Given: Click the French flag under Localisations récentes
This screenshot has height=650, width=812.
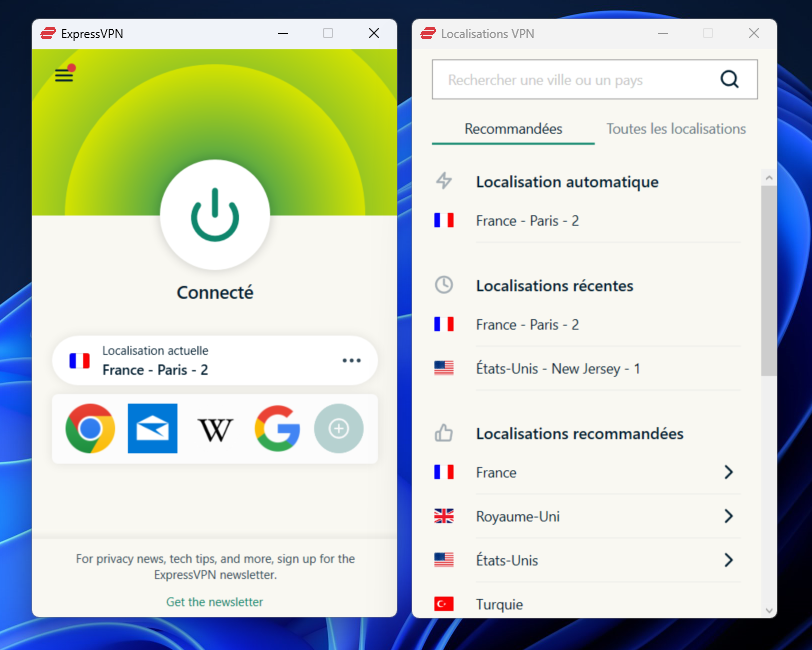Looking at the screenshot, I should 444,324.
